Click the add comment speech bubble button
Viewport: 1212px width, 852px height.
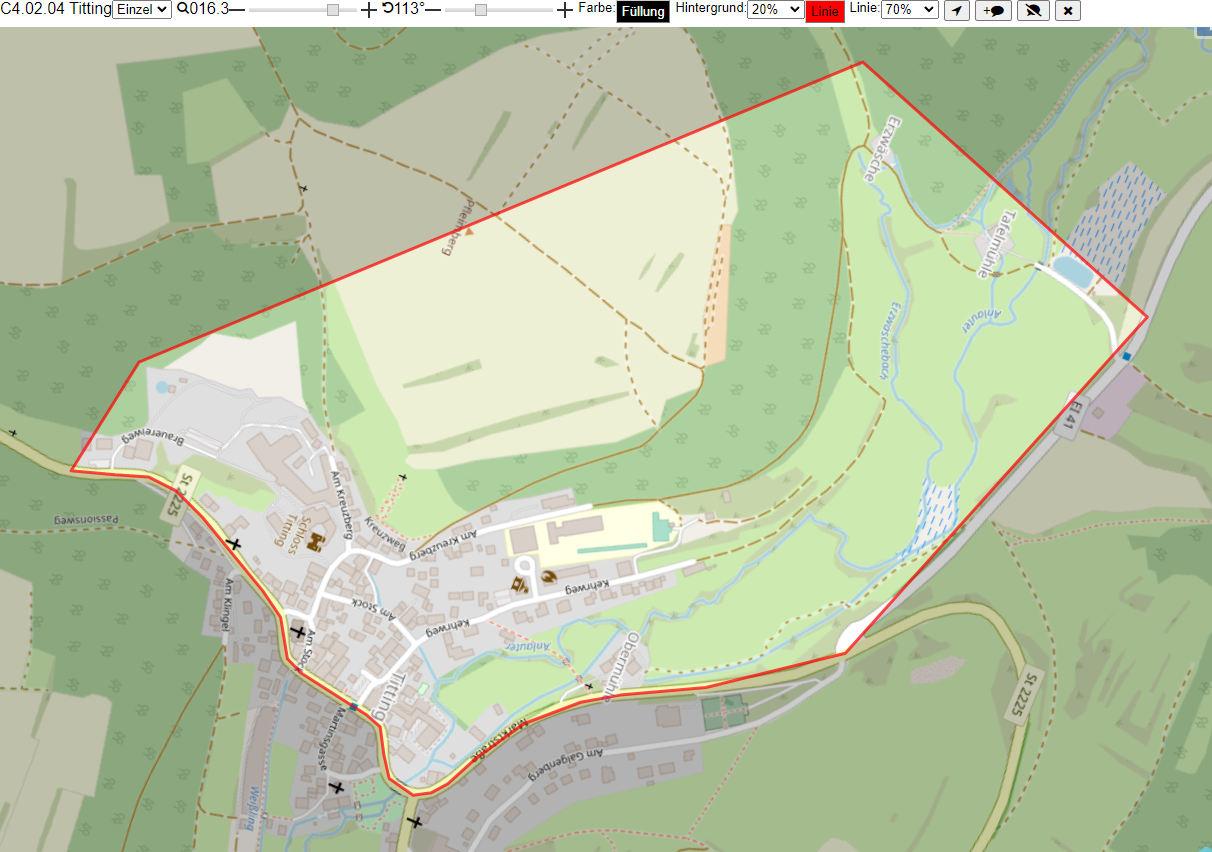(x=994, y=10)
